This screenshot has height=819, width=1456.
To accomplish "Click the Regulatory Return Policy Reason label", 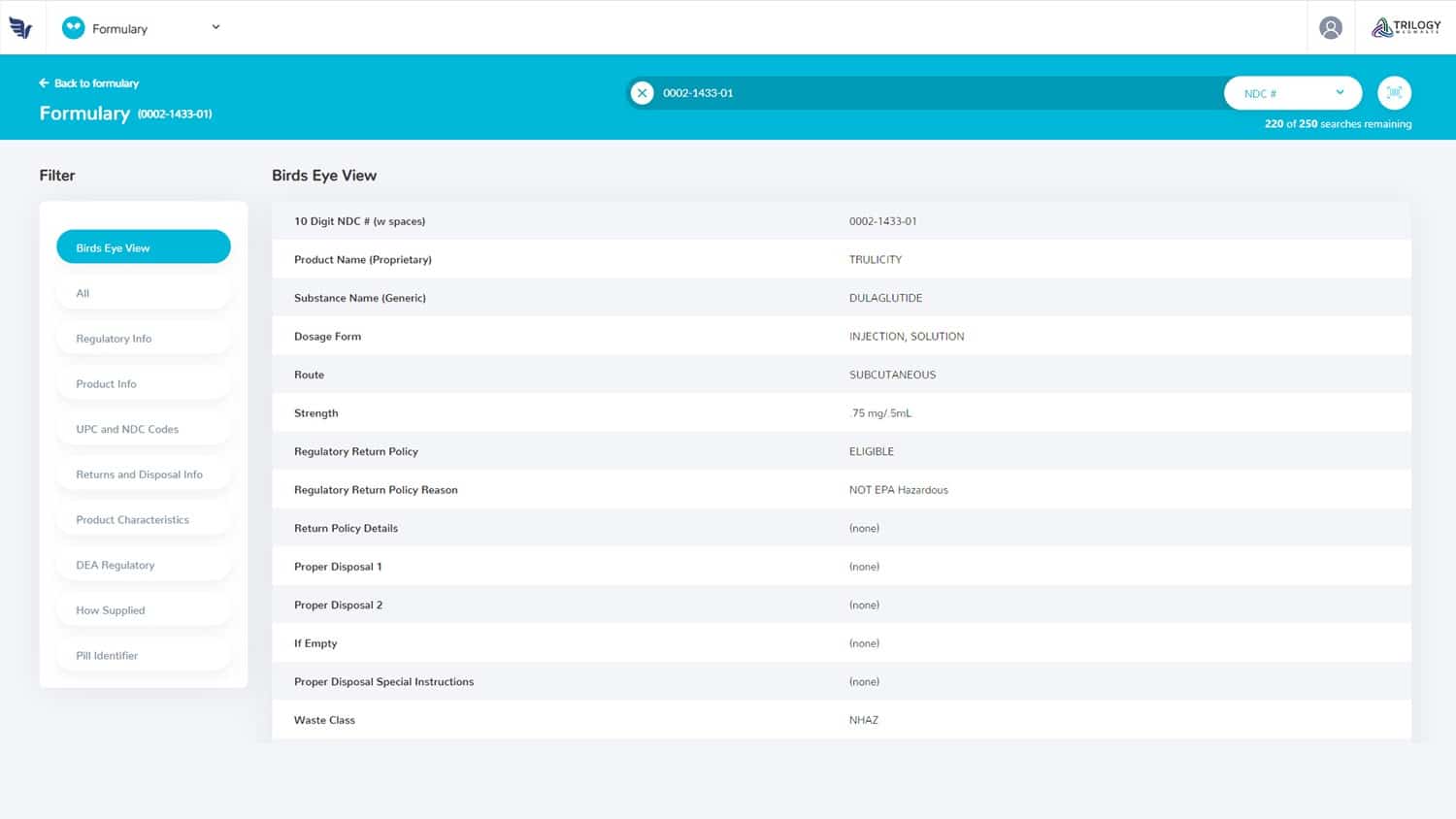I will tap(376, 490).
